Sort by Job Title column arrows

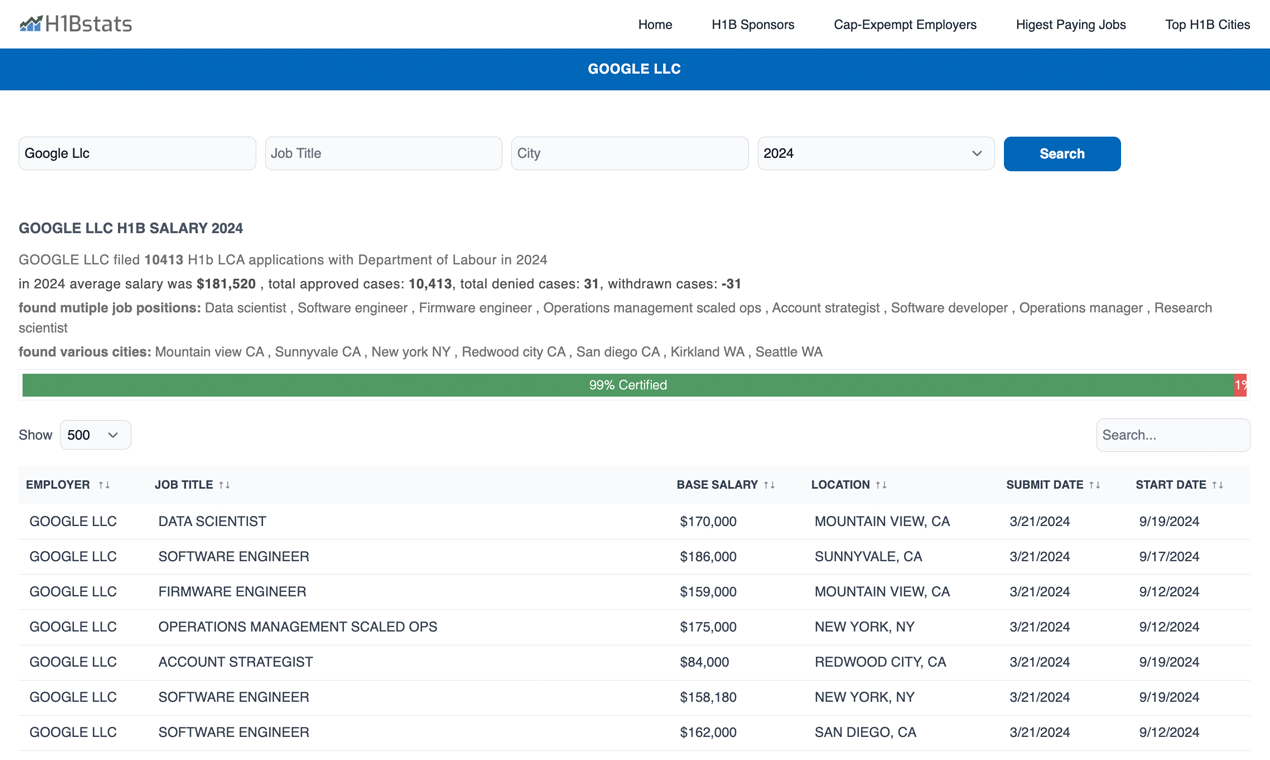click(224, 485)
